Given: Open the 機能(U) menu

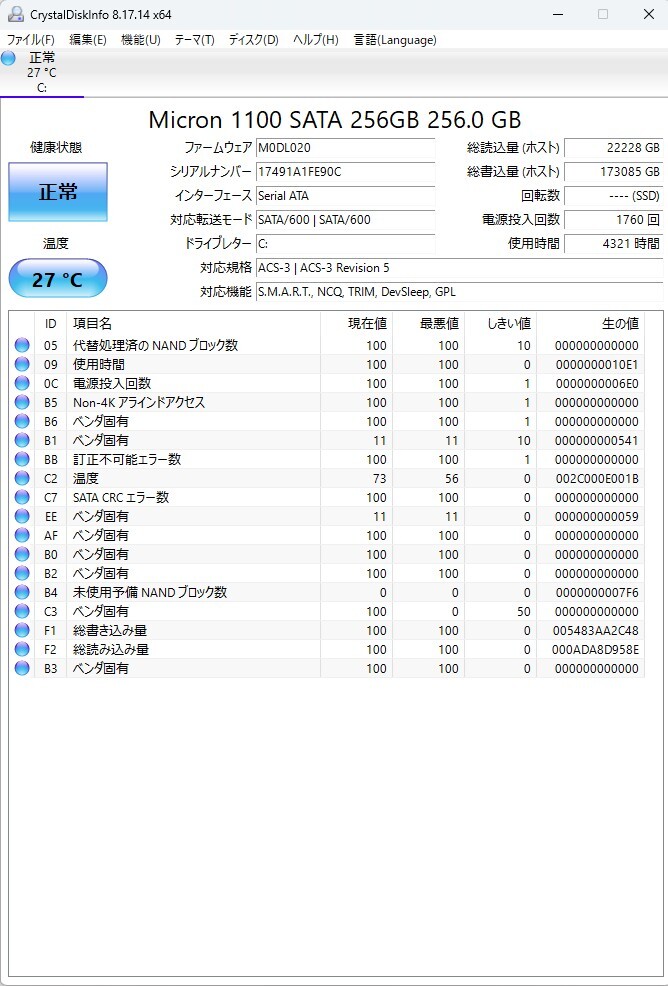Looking at the screenshot, I should [140, 40].
